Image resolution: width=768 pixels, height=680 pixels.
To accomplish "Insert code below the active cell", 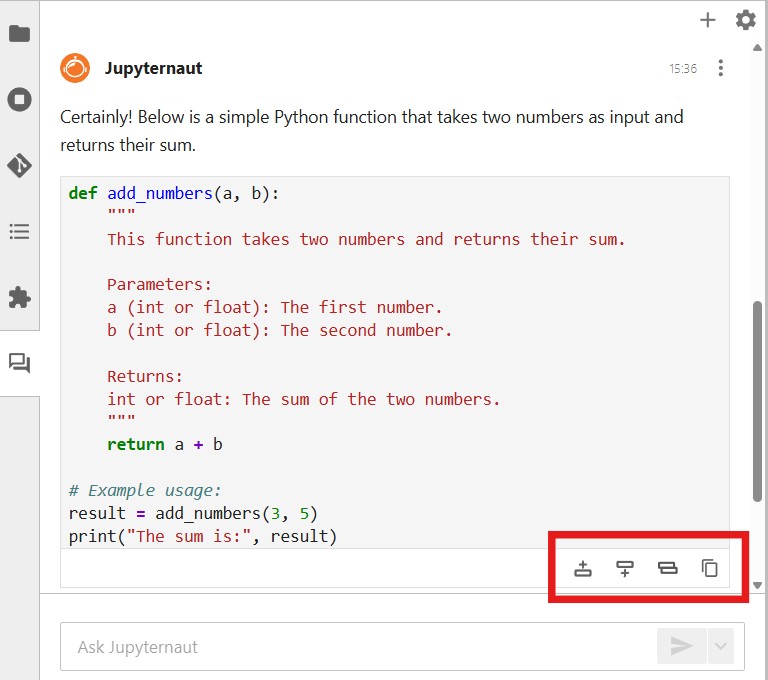I will [x=625, y=569].
